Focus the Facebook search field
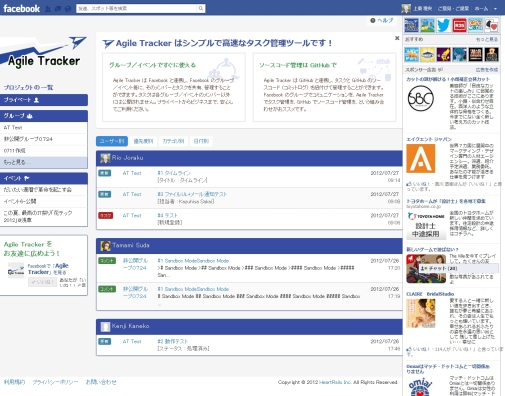Screen dimensions: 505x396 pos(137,8)
